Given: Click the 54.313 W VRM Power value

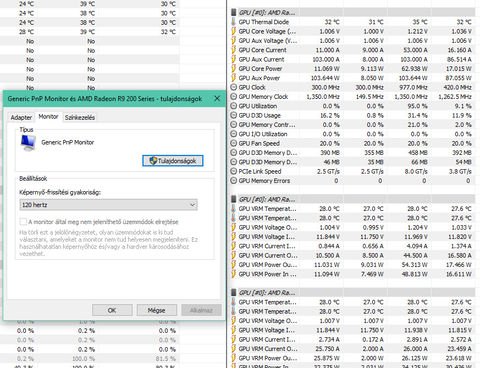Looking at the screenshot, I should (413, 265).
